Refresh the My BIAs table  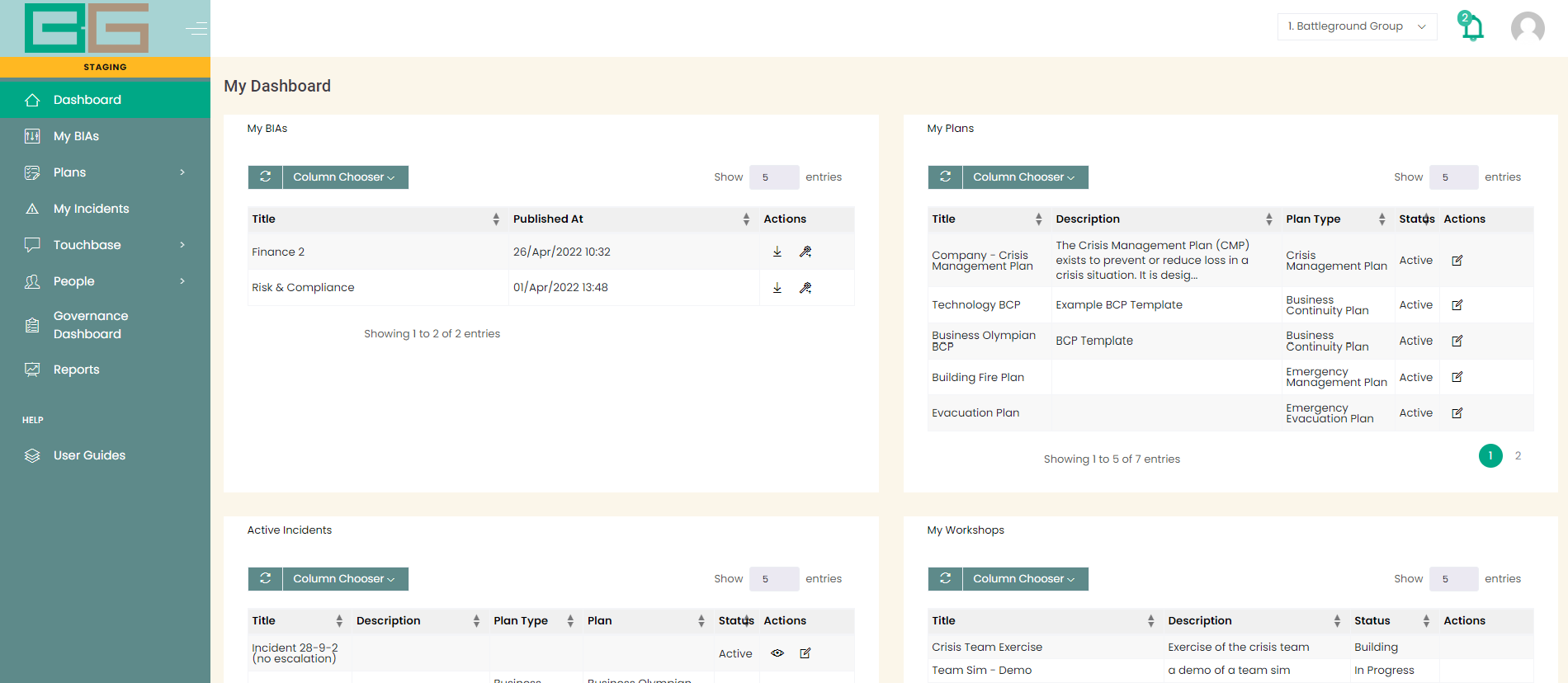[x=266, y=177]
